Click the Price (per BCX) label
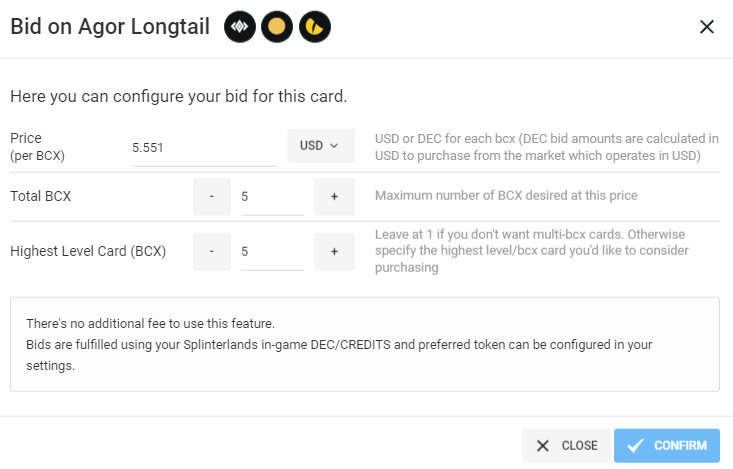The height and width of the screenshot is (469, 733). [37, 147]
